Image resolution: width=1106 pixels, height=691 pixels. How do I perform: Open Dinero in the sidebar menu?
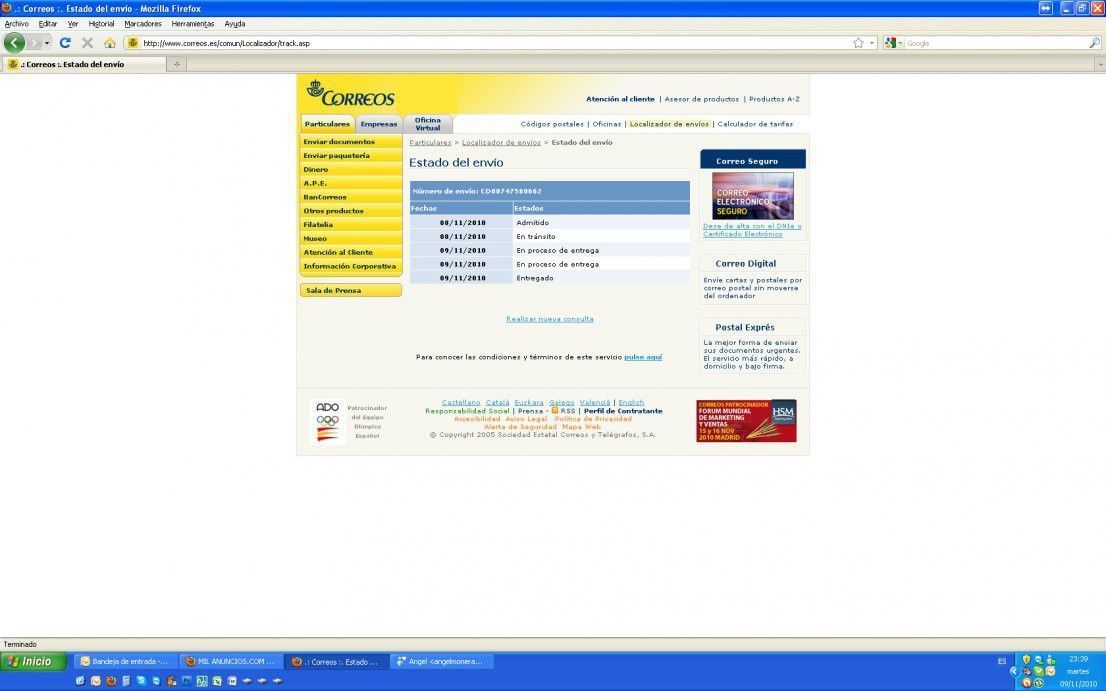pos(351,169)
